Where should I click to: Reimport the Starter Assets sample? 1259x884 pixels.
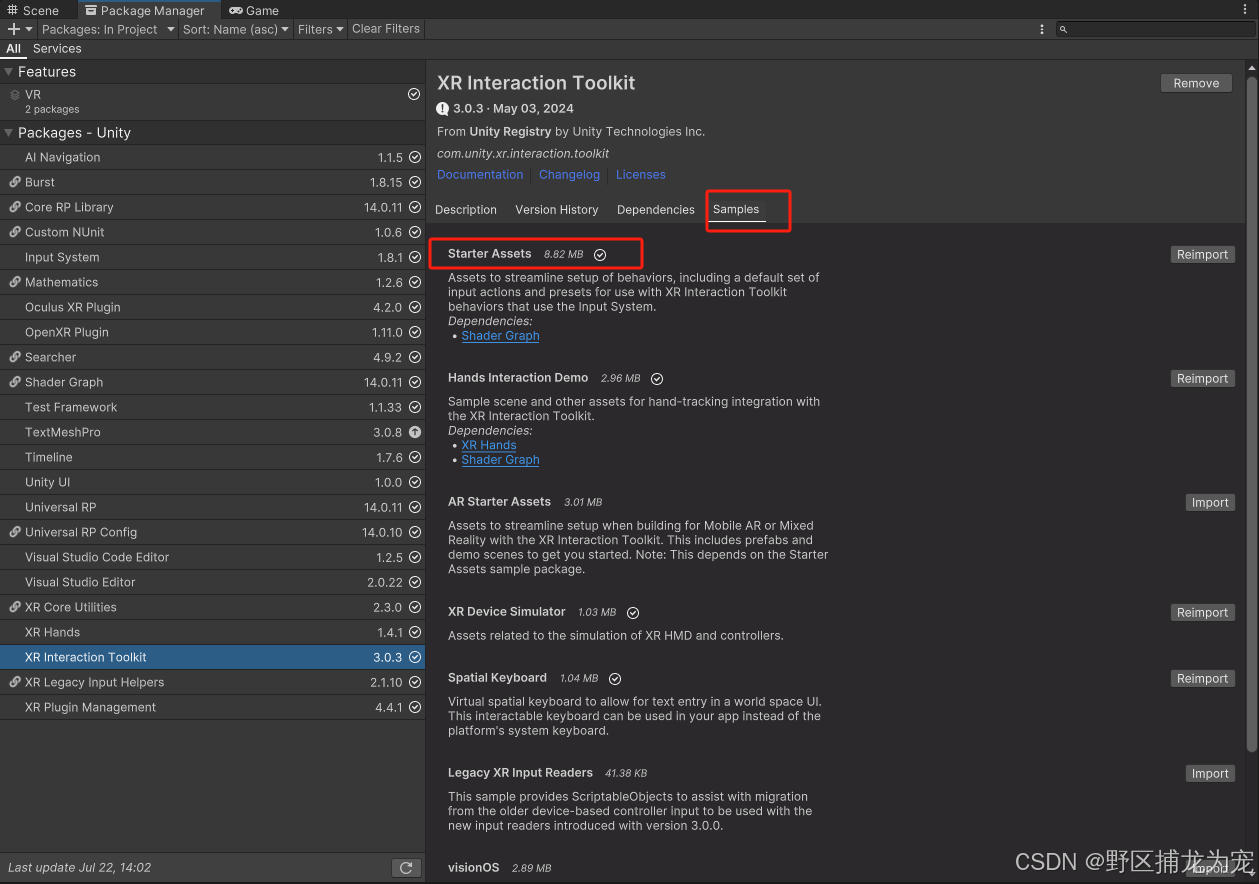(1202, 255)
